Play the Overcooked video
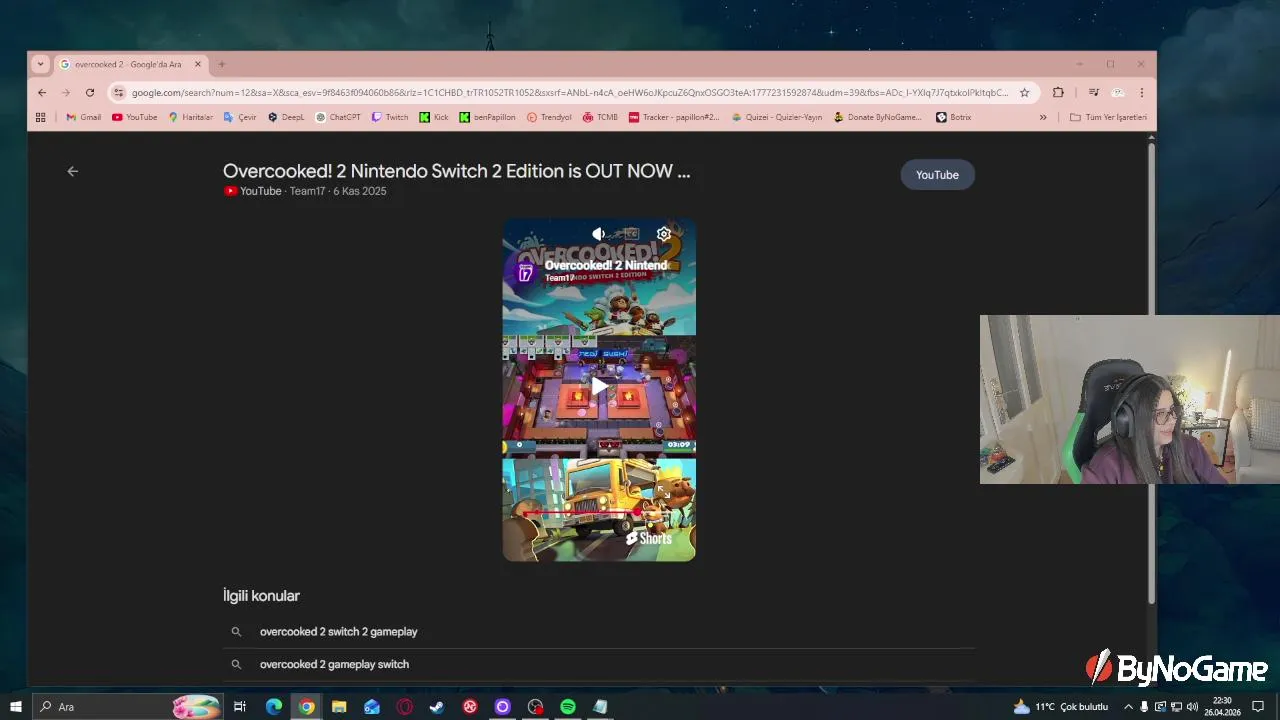This screenshot has width=1280, height=720. pyautogui.click(x=599, y=386)
